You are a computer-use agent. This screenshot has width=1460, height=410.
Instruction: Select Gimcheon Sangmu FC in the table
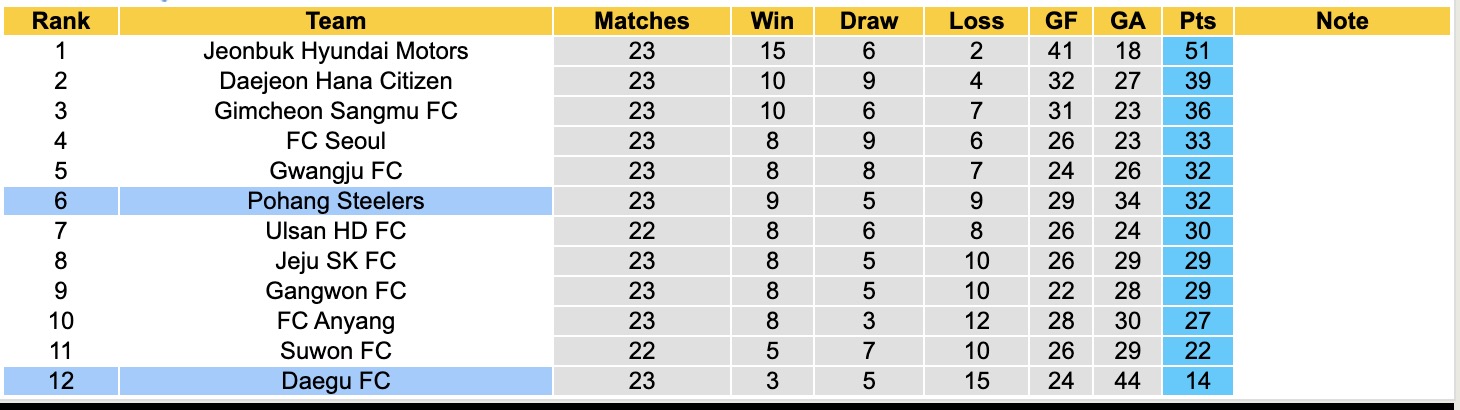[x=336, y=111]
